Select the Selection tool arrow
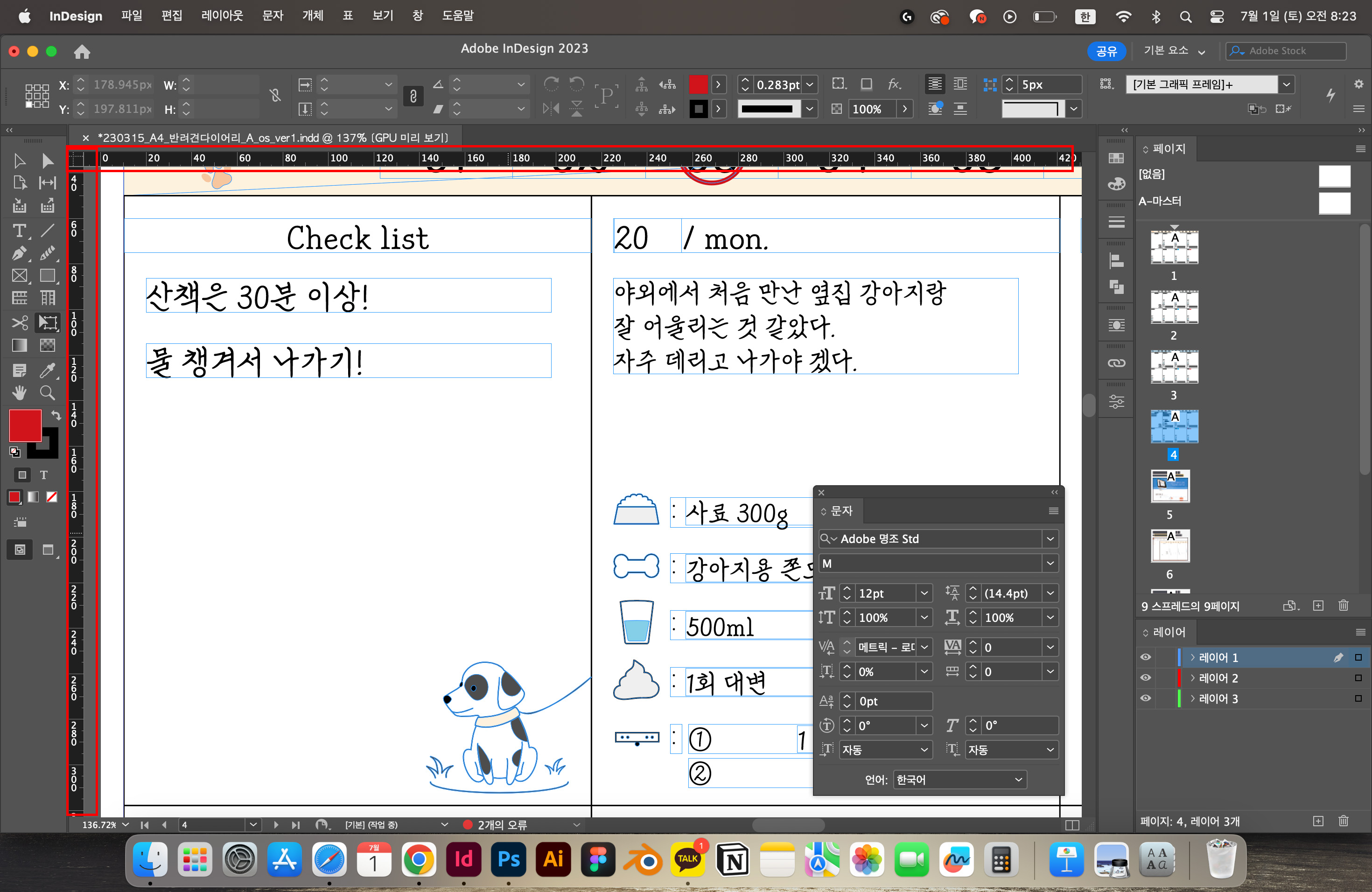Image resolution: width=1372 pixels, height=892 pixels. [x=19, y=161]
